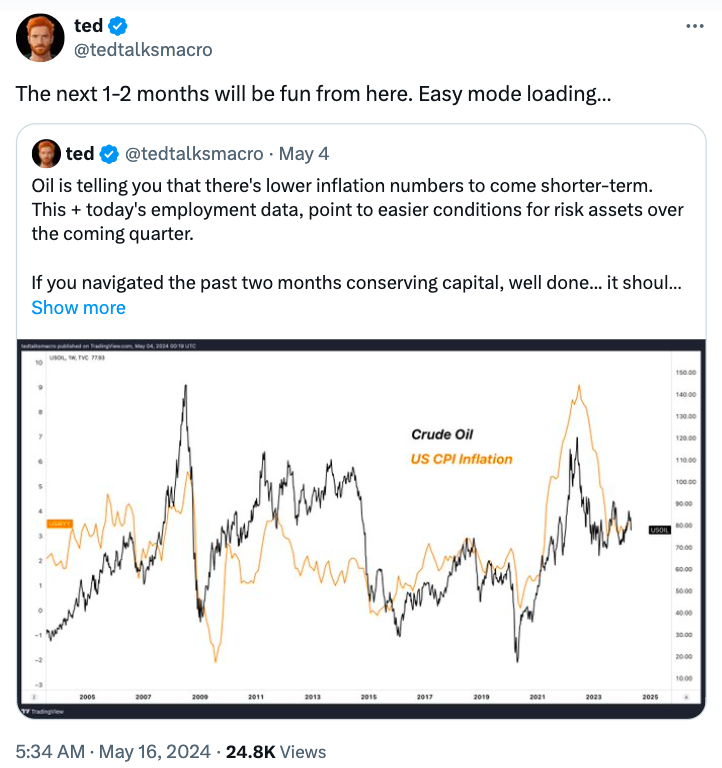
Task: Open the quoted tweet's May 4 date
Action: [304, 154]
